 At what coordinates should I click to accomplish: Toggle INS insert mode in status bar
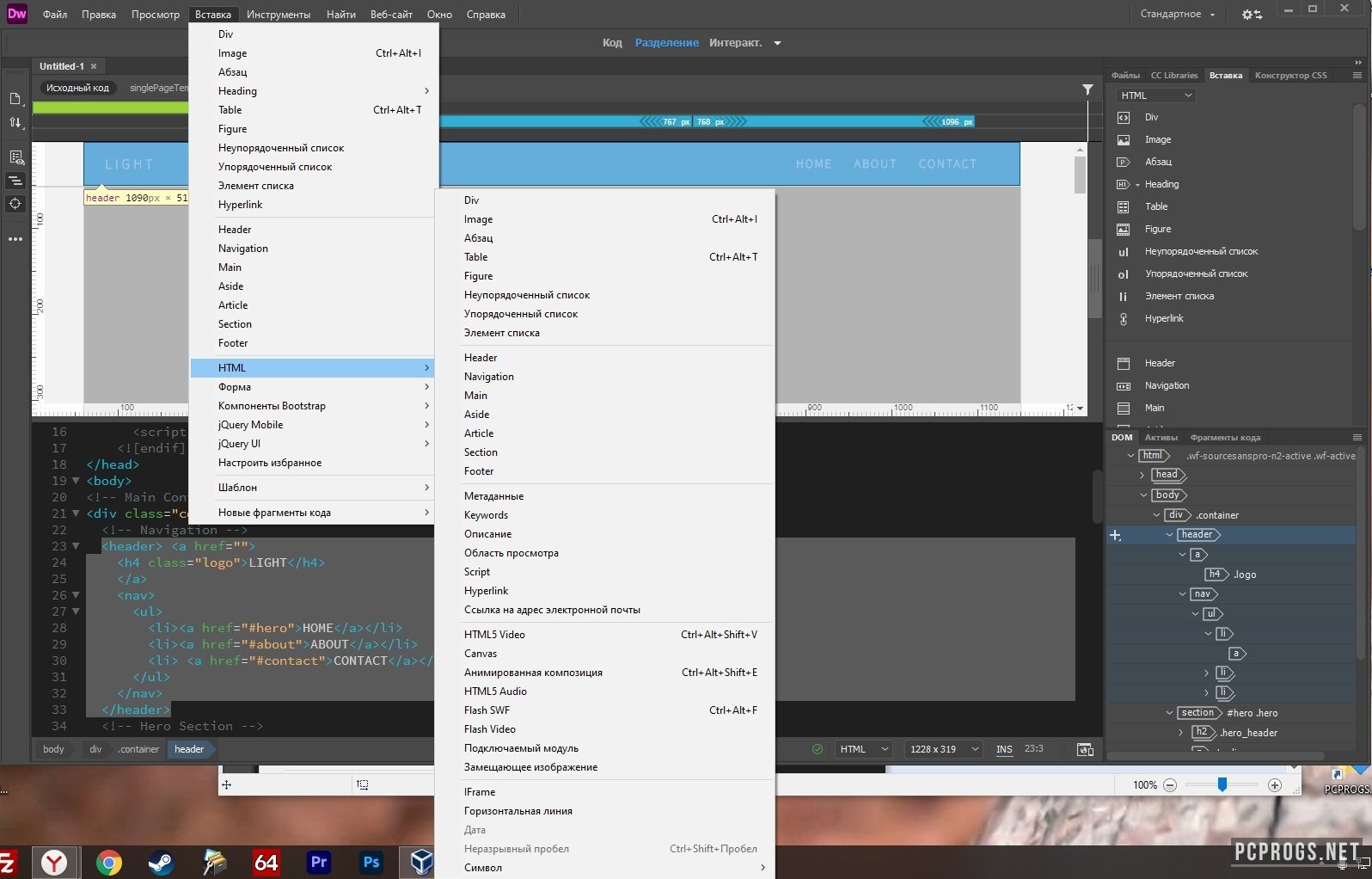[1004, 750]
